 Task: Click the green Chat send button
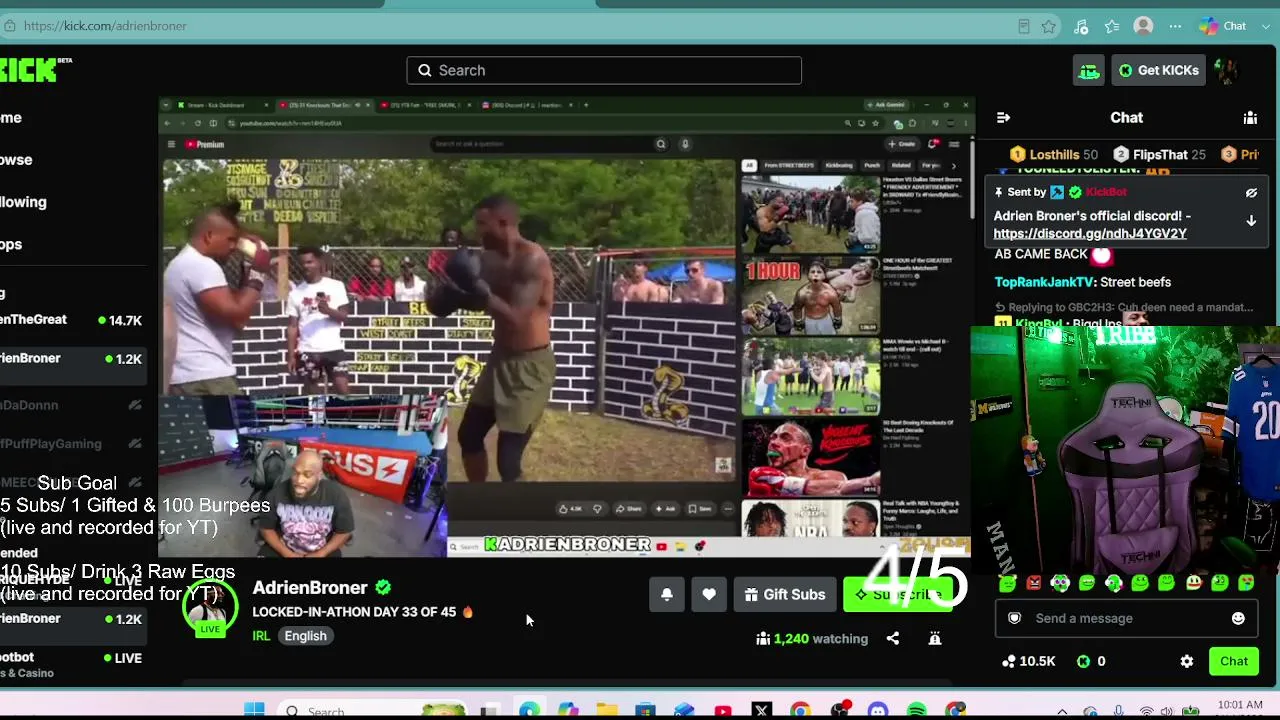pyautogui.click(x=1233, y=661)
